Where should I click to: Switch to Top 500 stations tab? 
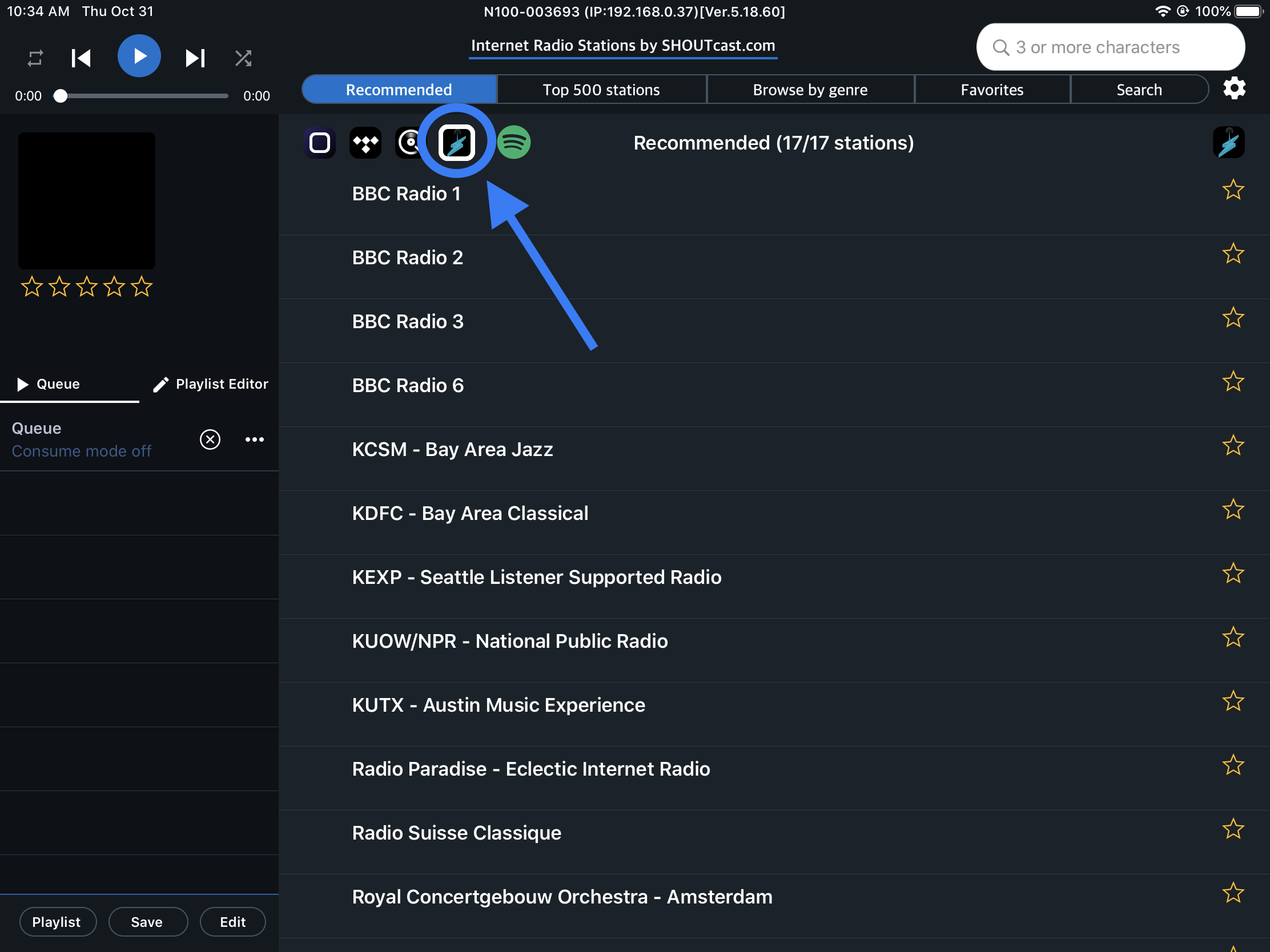pyautogui.click(x=601, y=90)
